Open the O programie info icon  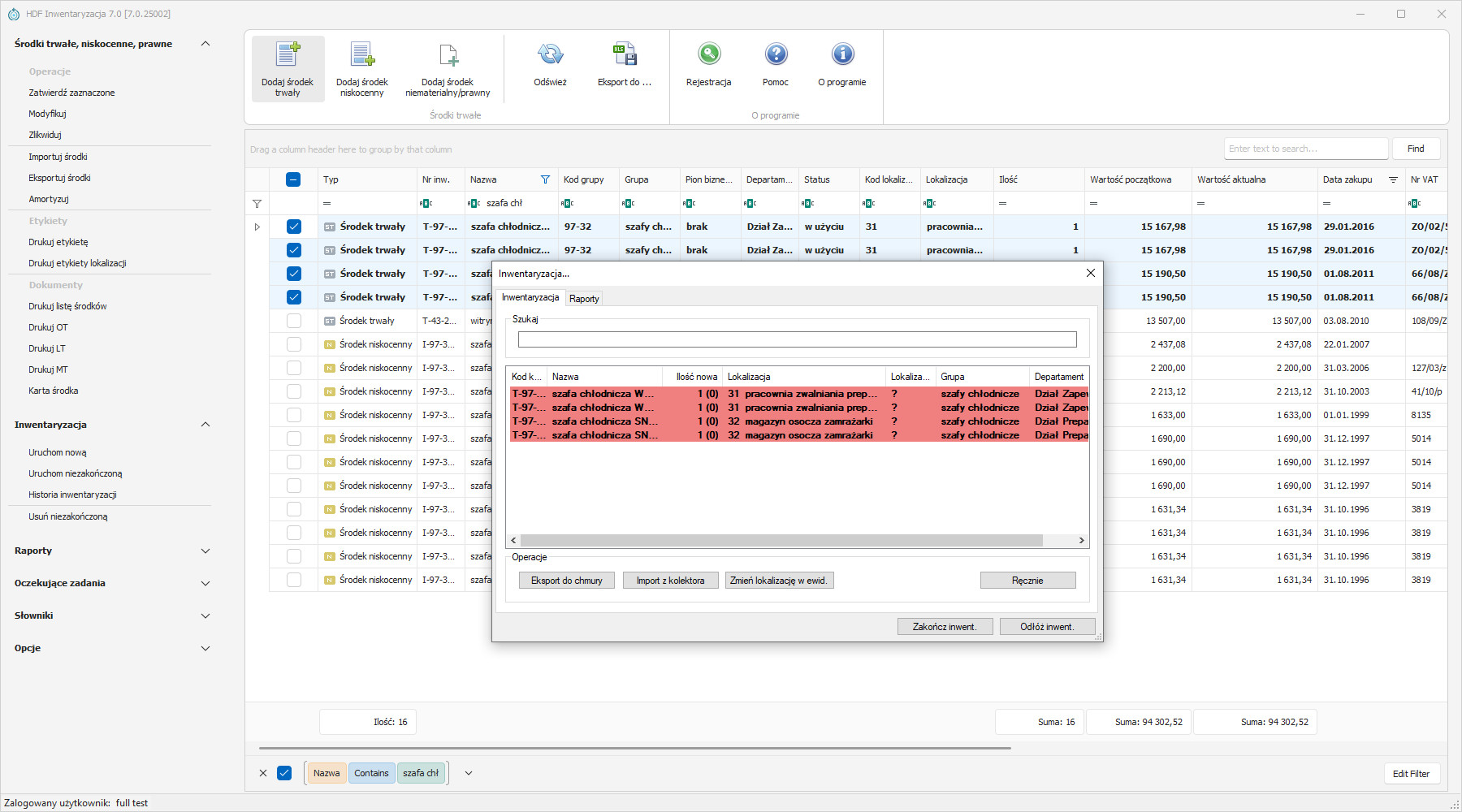(x=842, y=54)
